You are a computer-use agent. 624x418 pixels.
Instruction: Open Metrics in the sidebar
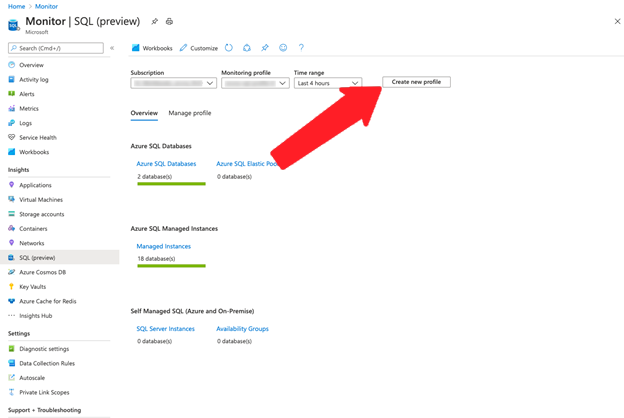tap(29, 108)
